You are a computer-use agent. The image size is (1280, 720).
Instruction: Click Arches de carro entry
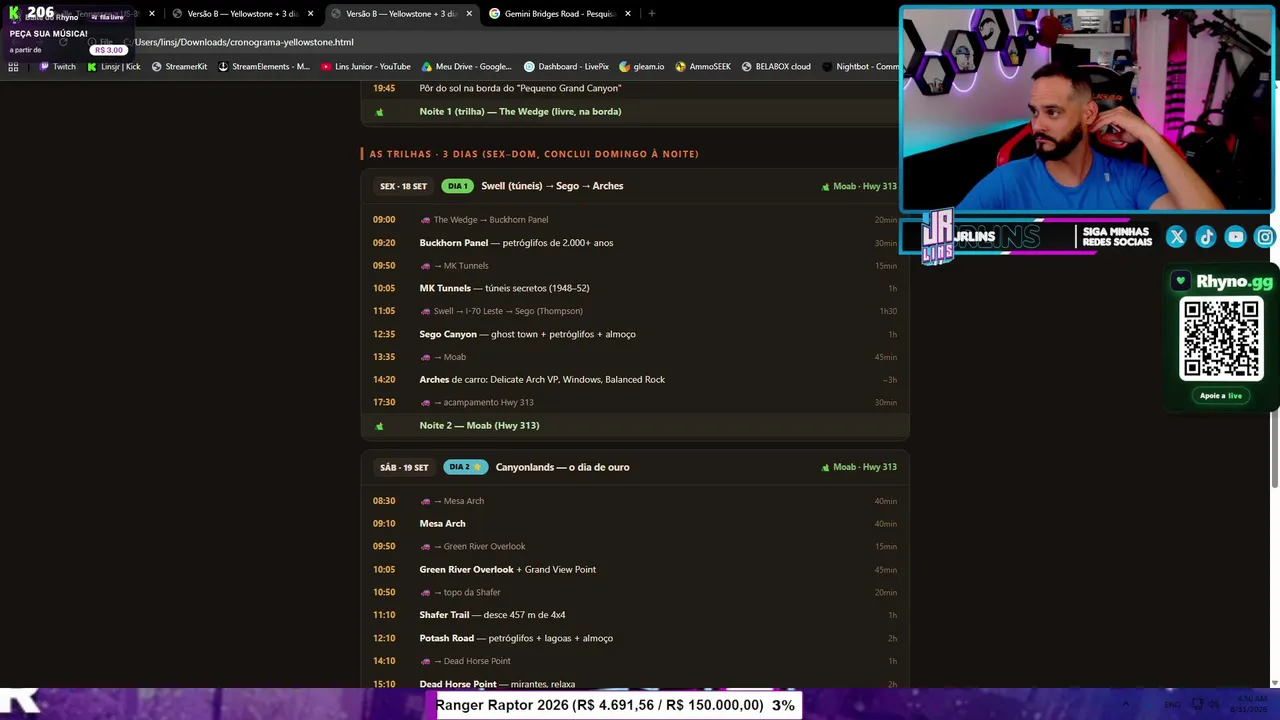click(542, 380)
